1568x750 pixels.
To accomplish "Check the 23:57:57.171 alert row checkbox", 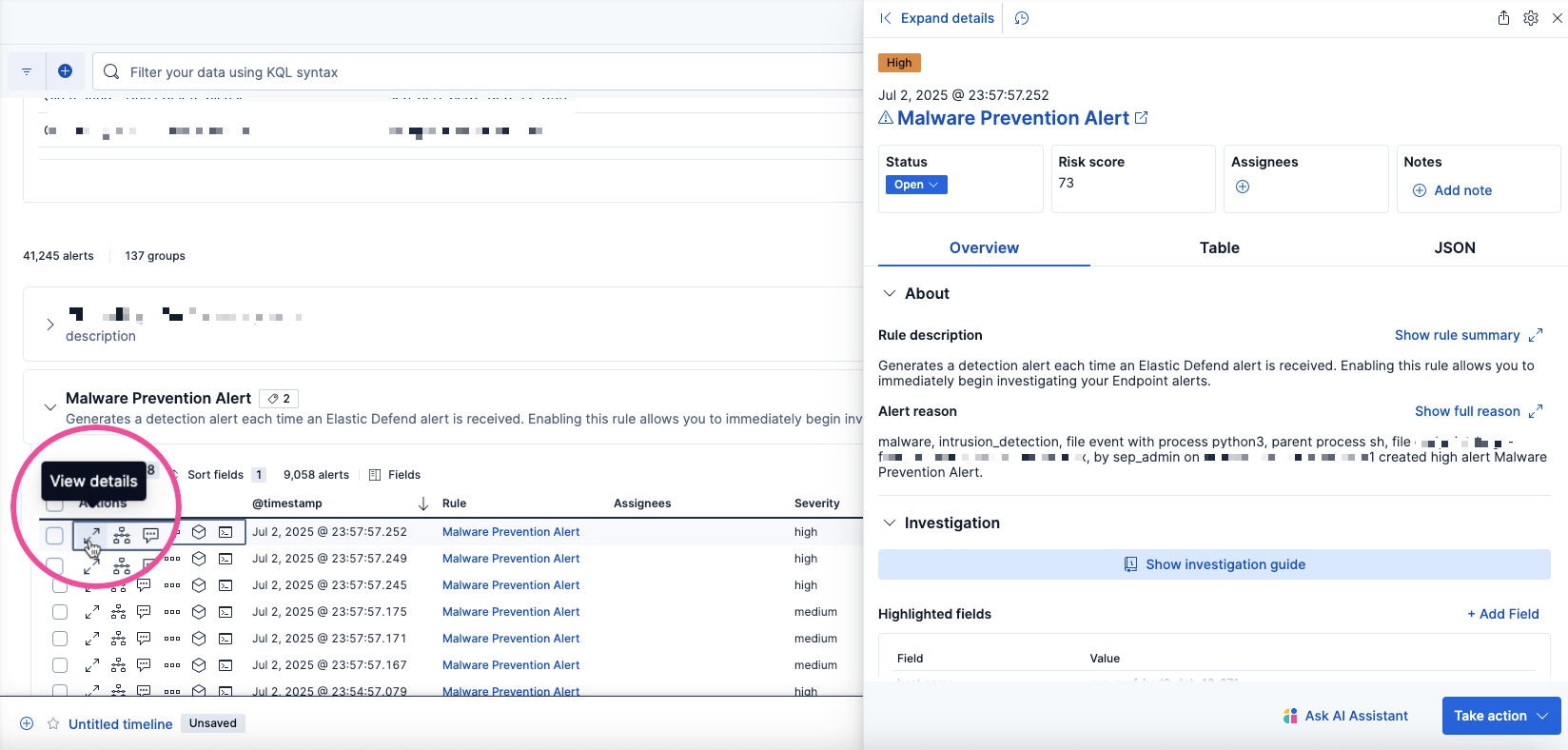I will pos(60,639).
